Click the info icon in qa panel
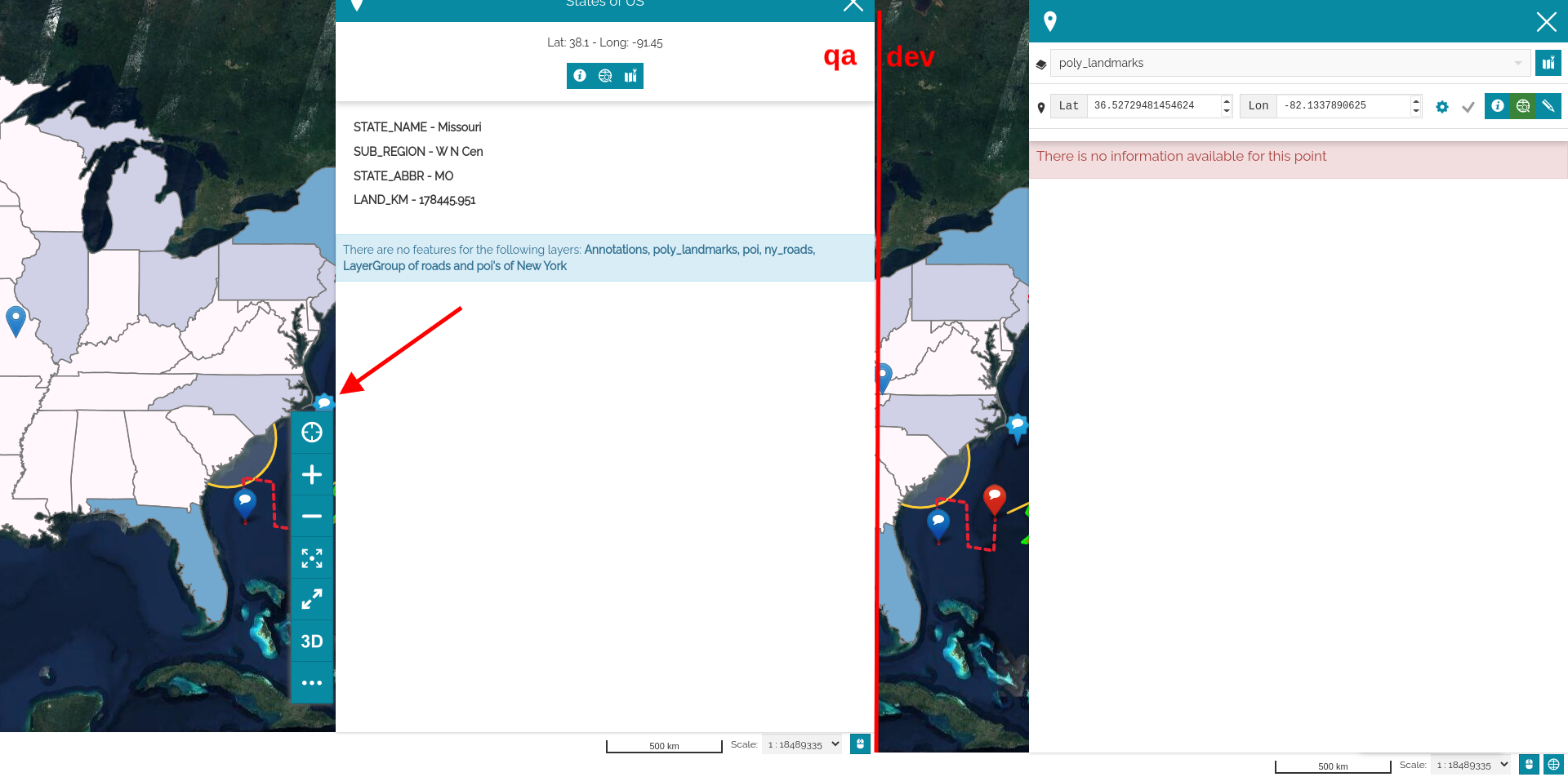The width and height of the screenshot is (1568, 777). [x=580, y=76]
